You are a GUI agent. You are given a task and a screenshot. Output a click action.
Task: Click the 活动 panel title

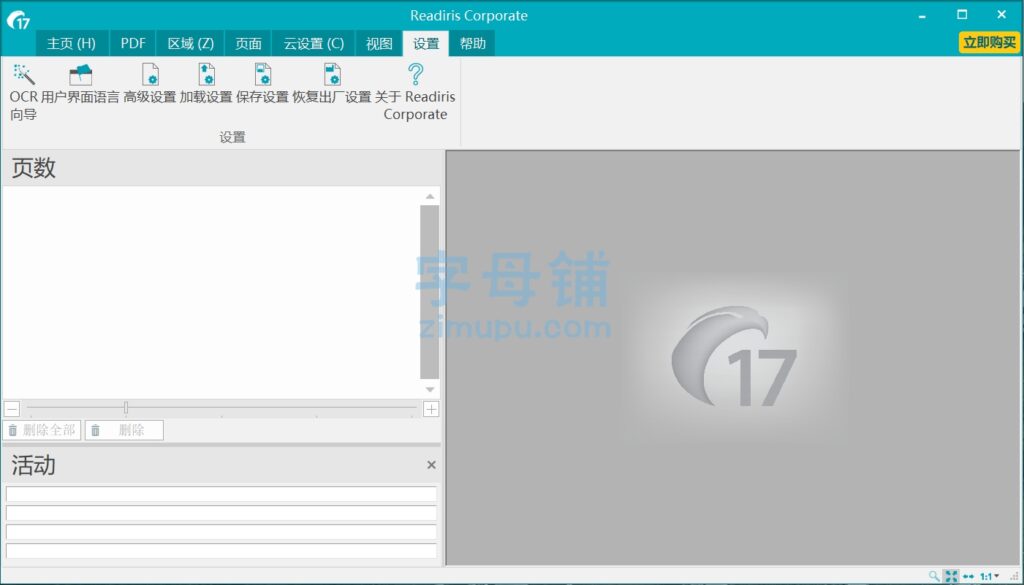pyautogui.click(x=33, y=466)
